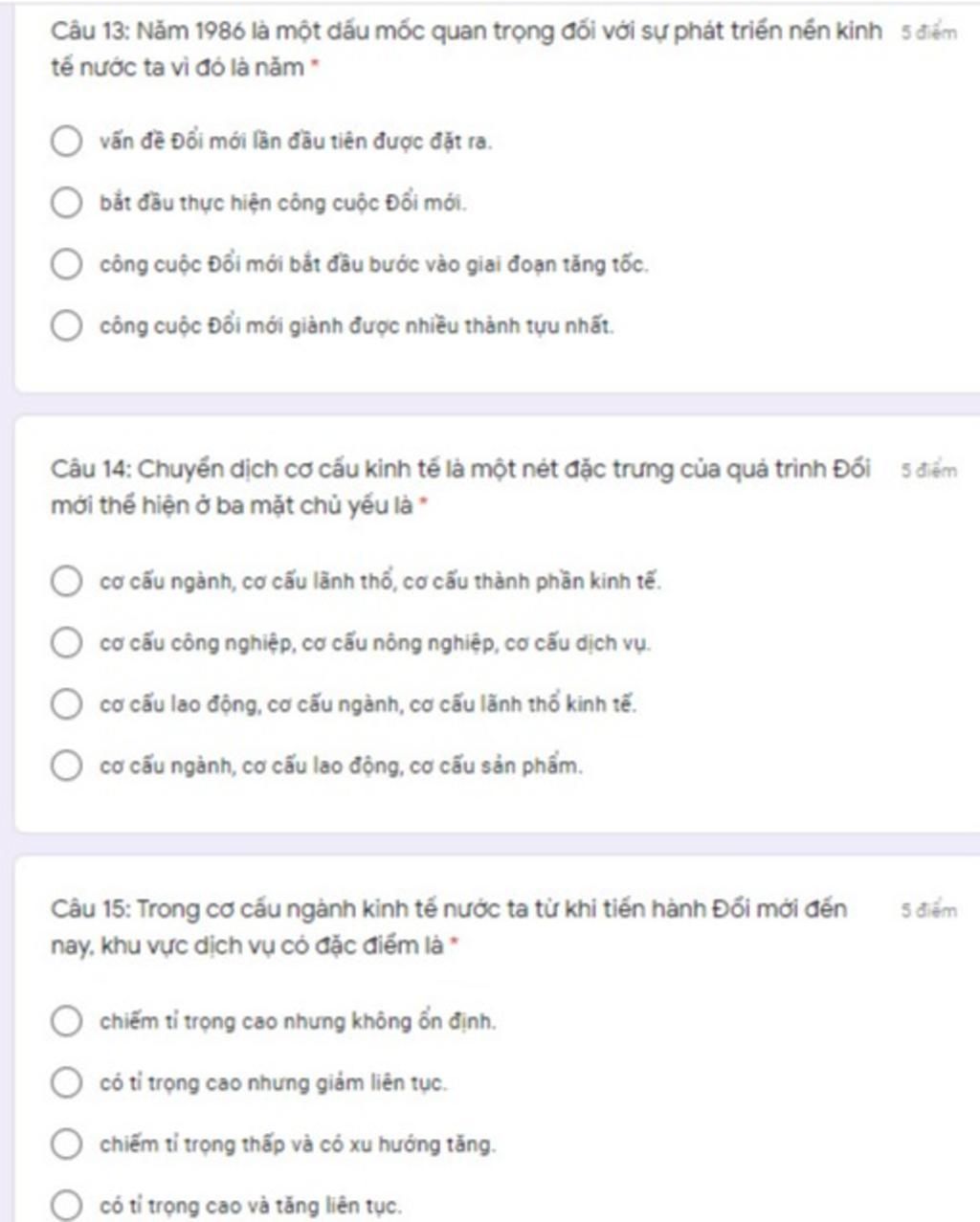Choose 'cơ cấu ngành, cơ cấu lãnh thổ, cơ cấu thành phần kinh tế'
980x1222 pixels.
66,581
